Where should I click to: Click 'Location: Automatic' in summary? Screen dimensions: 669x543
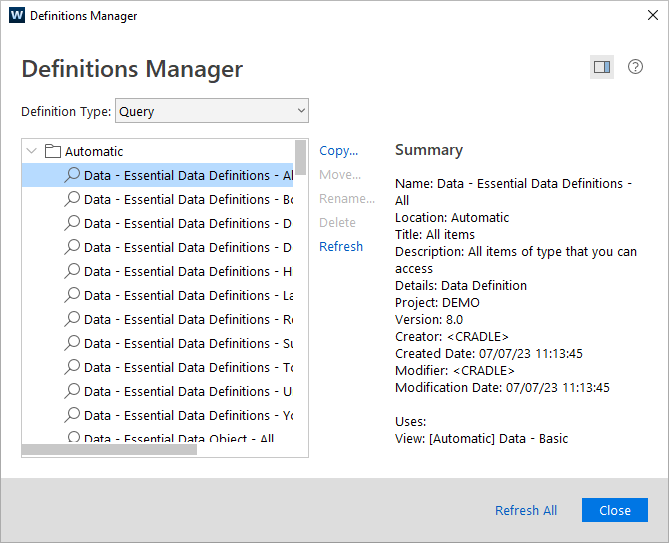tap(452, 218)
